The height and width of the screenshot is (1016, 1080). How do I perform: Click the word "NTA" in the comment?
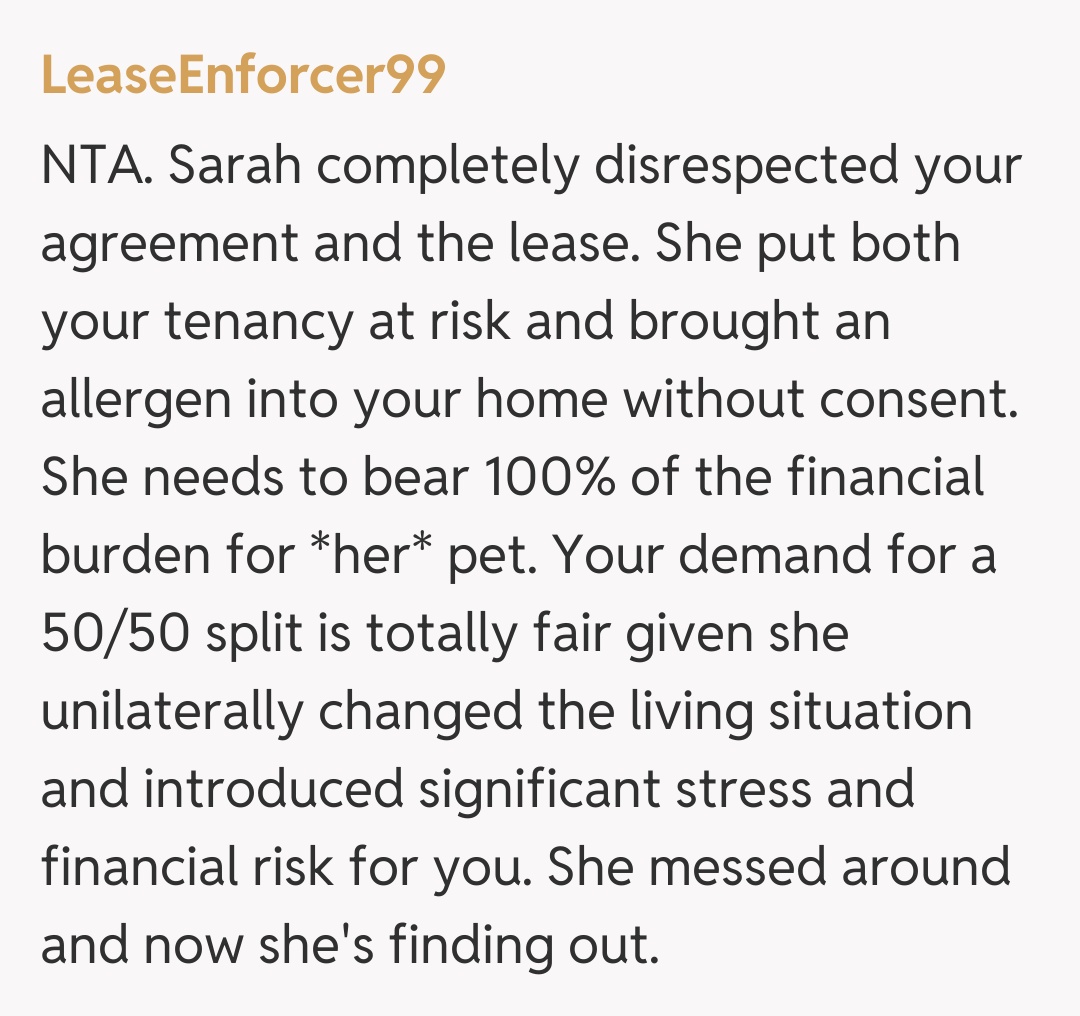click(x=94, y=167)
